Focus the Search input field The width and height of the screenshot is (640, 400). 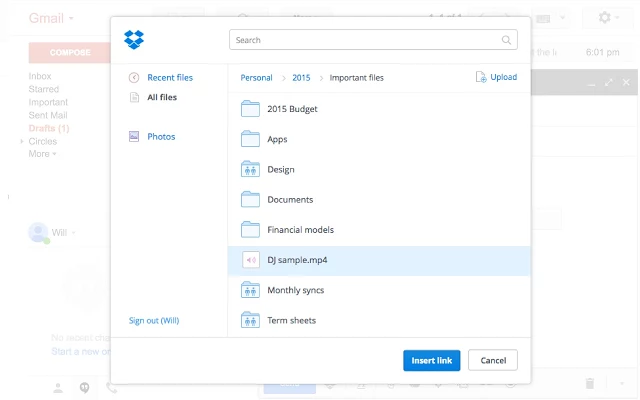365,40
